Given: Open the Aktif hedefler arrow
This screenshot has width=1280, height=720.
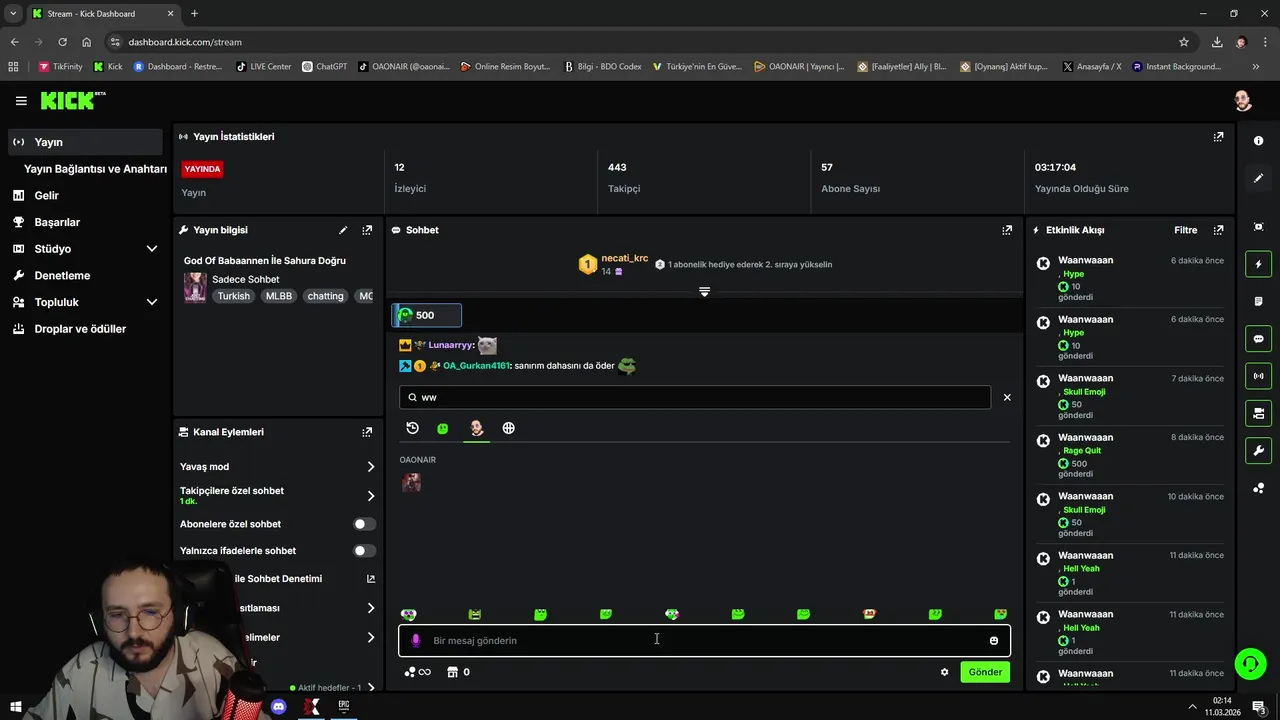Looking at the screenshot, I should click(371, 688).
